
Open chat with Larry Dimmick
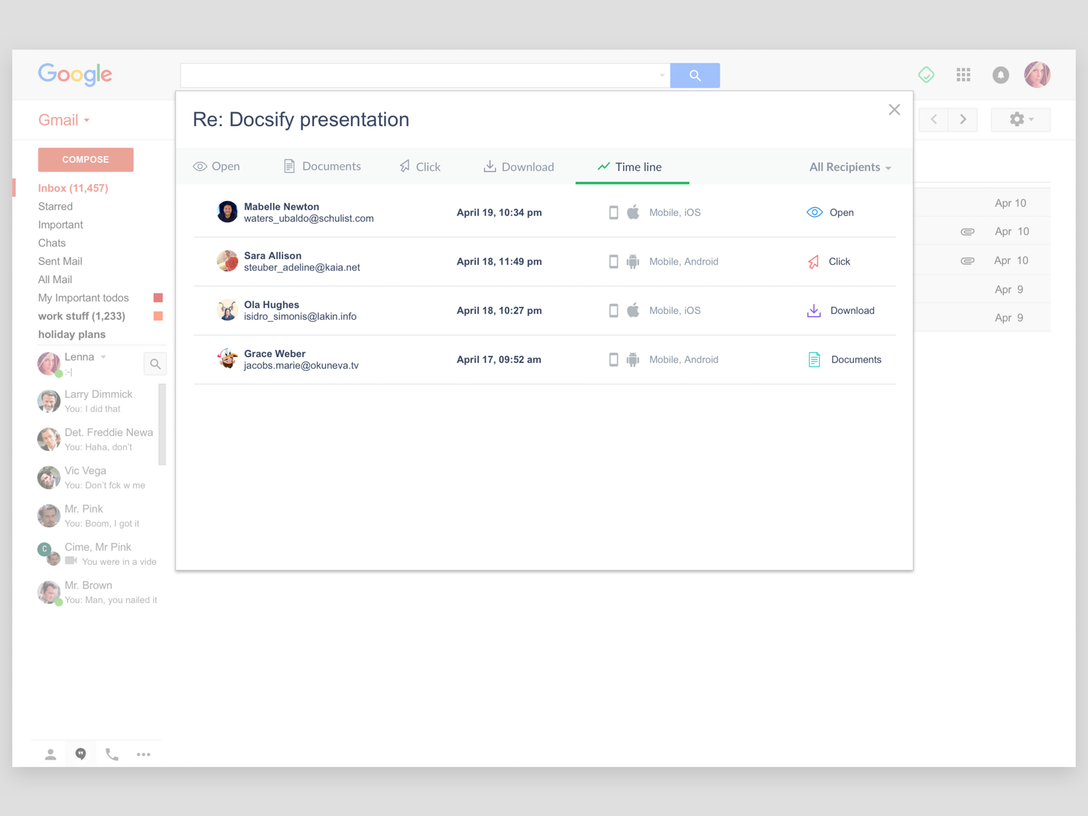[x=97, y=401]
